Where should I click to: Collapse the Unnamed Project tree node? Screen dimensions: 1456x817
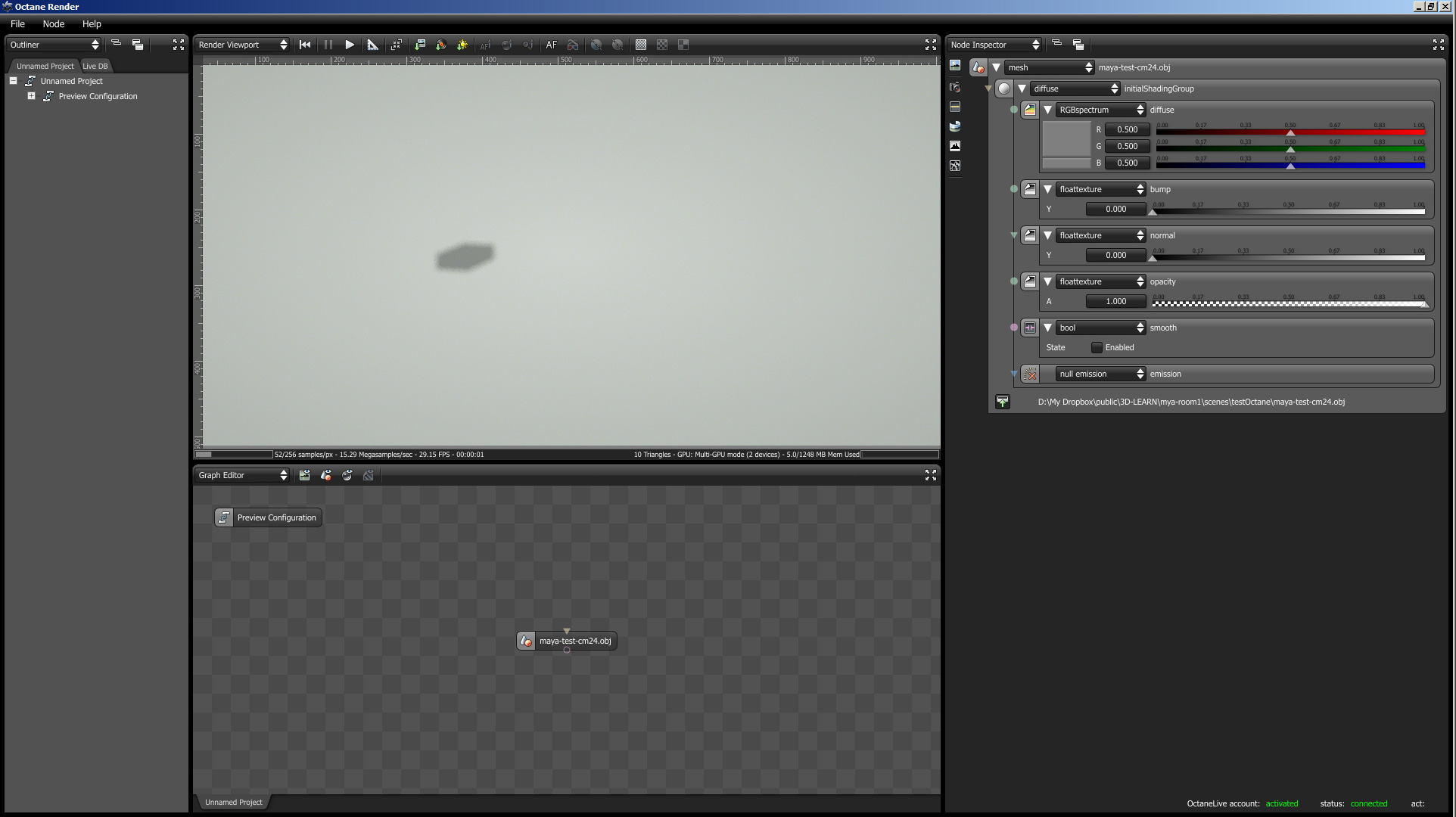coord(14,81)
